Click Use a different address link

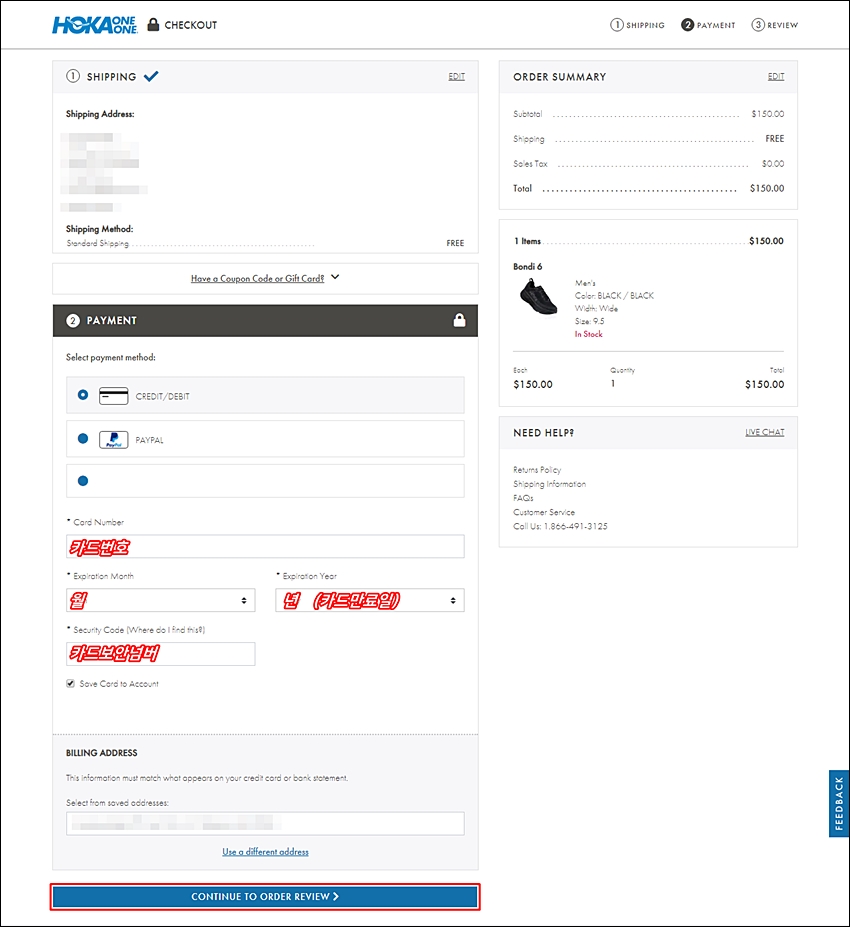tap(265, 852)
